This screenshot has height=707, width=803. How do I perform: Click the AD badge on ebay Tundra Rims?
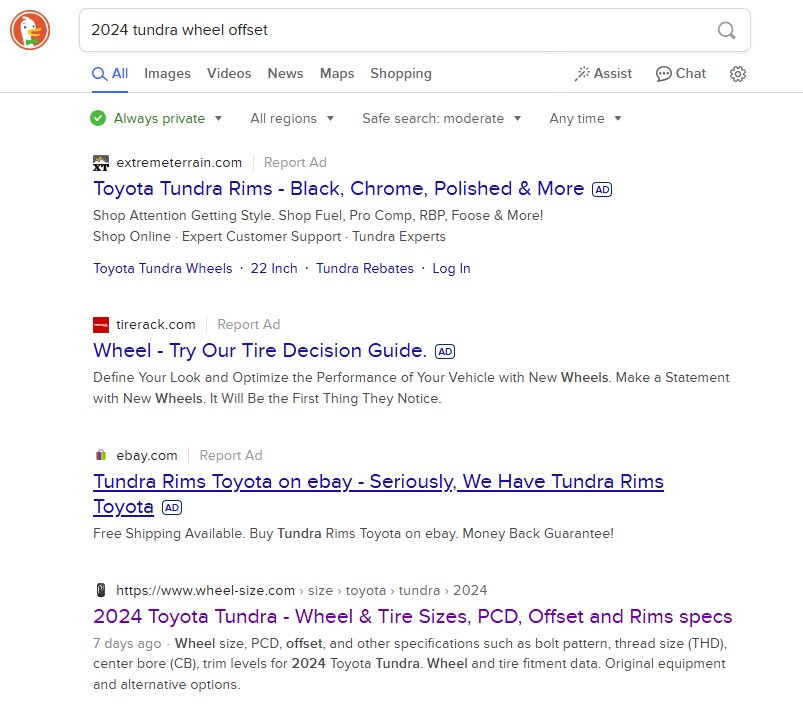coord(172,507)
